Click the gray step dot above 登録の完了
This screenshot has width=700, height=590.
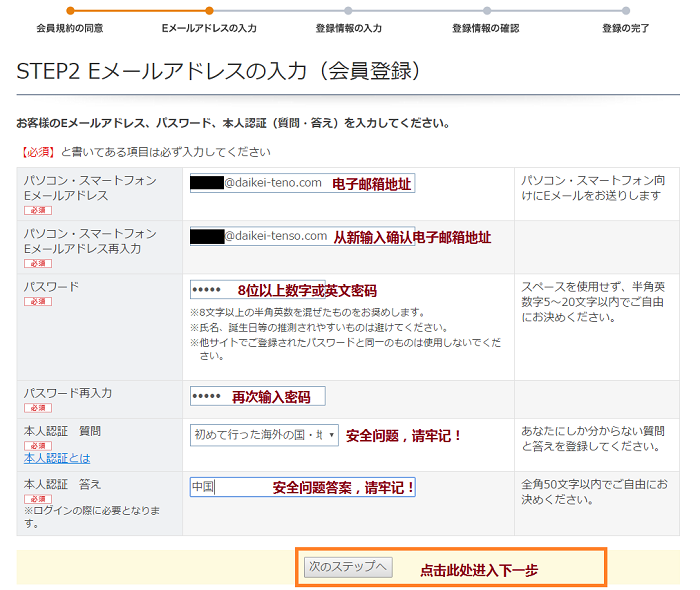click(626, 11)
